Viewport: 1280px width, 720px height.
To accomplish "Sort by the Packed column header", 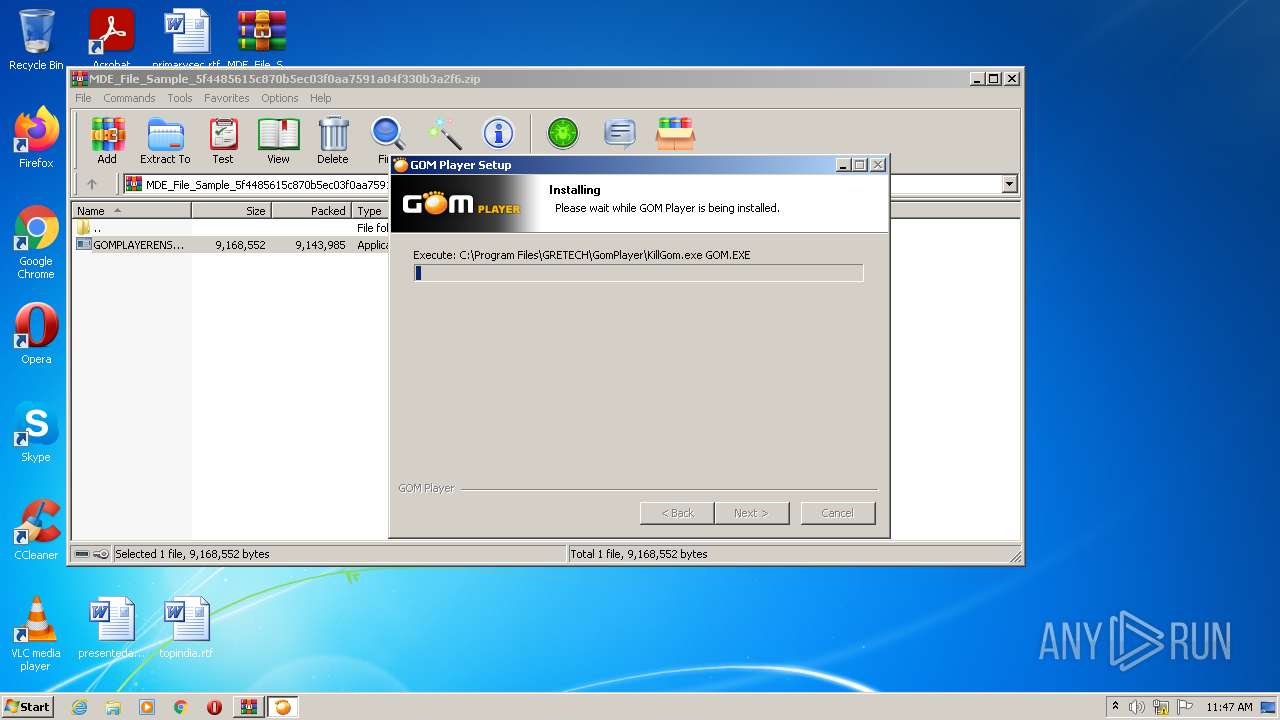I will pos(311,211).
